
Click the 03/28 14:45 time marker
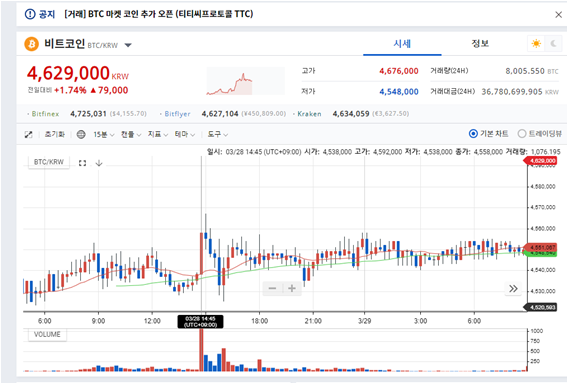click(200, 322)
